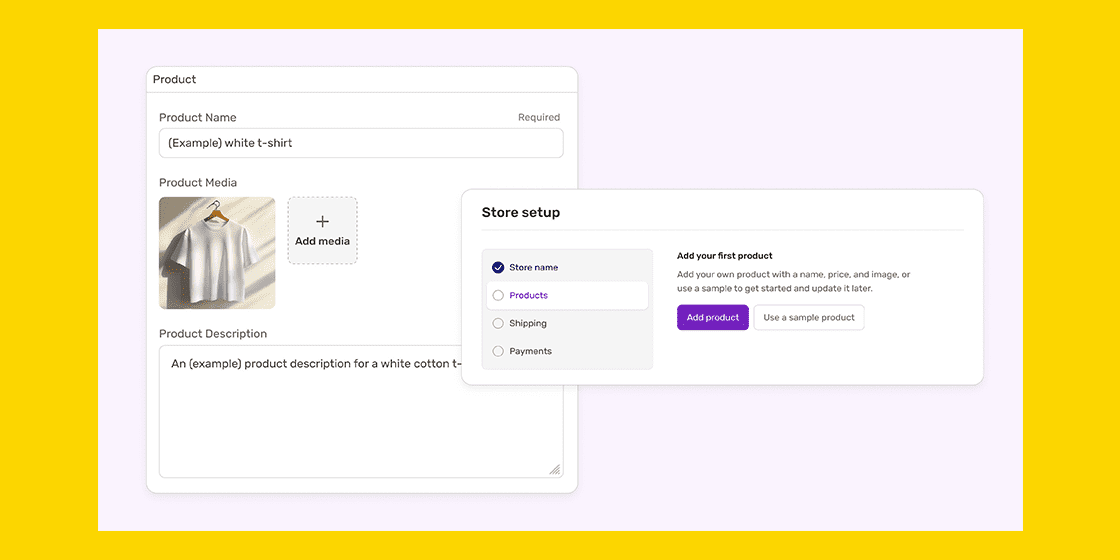
Task: Click the Store setup heading
Action: [x=521, y=212]
